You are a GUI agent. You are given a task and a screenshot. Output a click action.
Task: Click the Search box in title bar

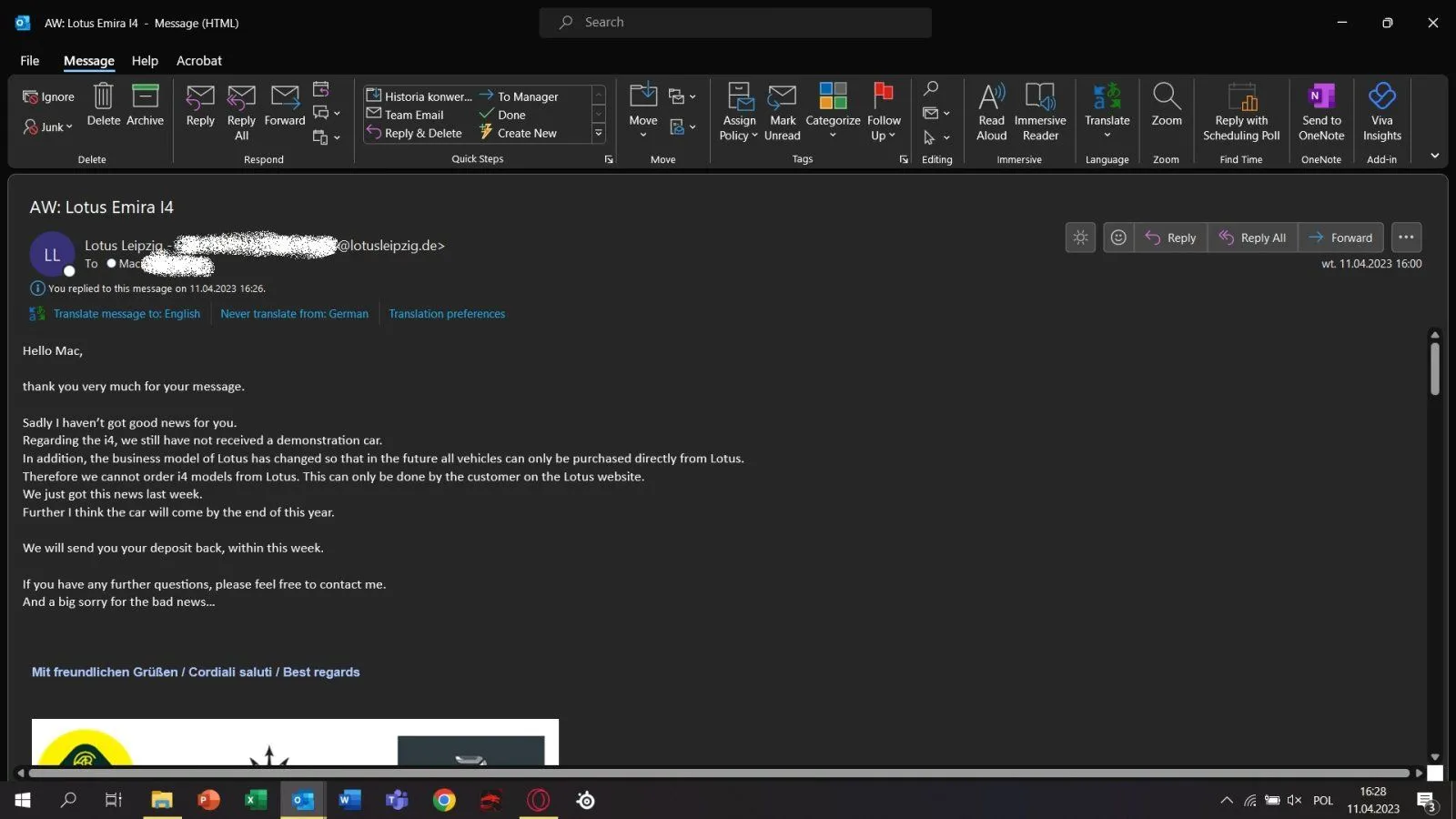(x=735, y=23)
